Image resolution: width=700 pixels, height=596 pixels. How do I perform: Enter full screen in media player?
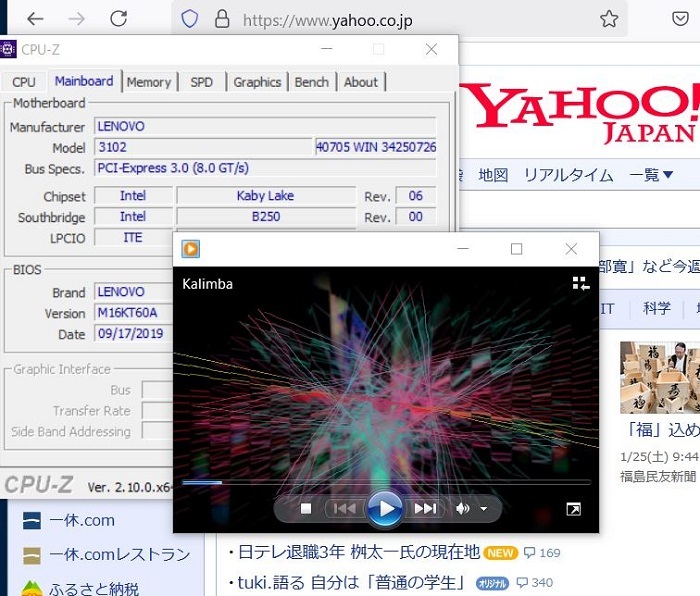point(573,509)
